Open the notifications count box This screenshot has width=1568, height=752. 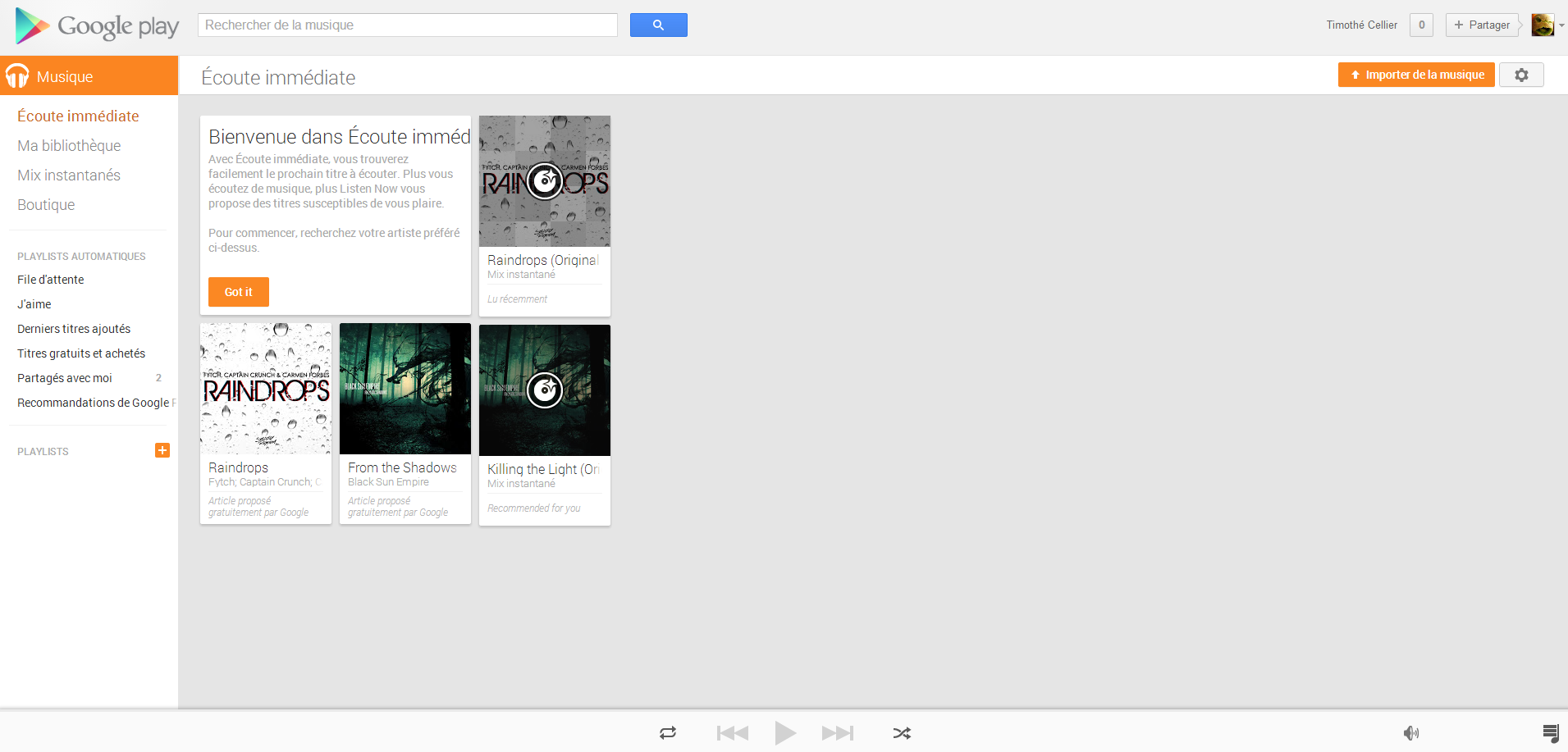1422,25
